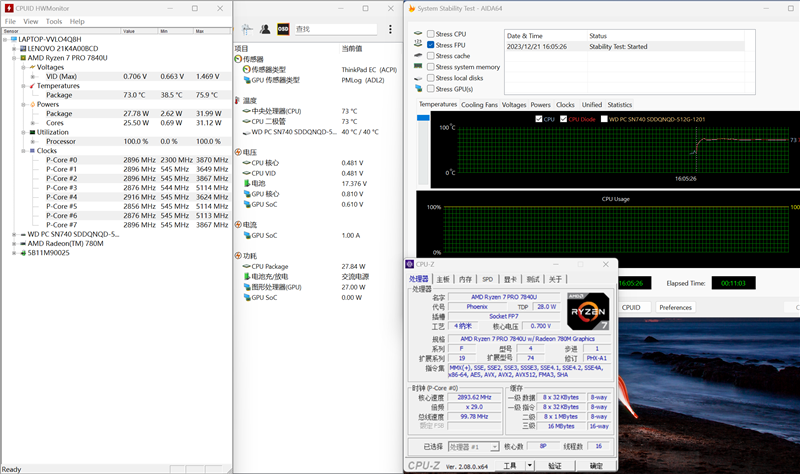Click the blue slider beside the temperature graph
Screen dimensions: 800x474
coord(423,118)
